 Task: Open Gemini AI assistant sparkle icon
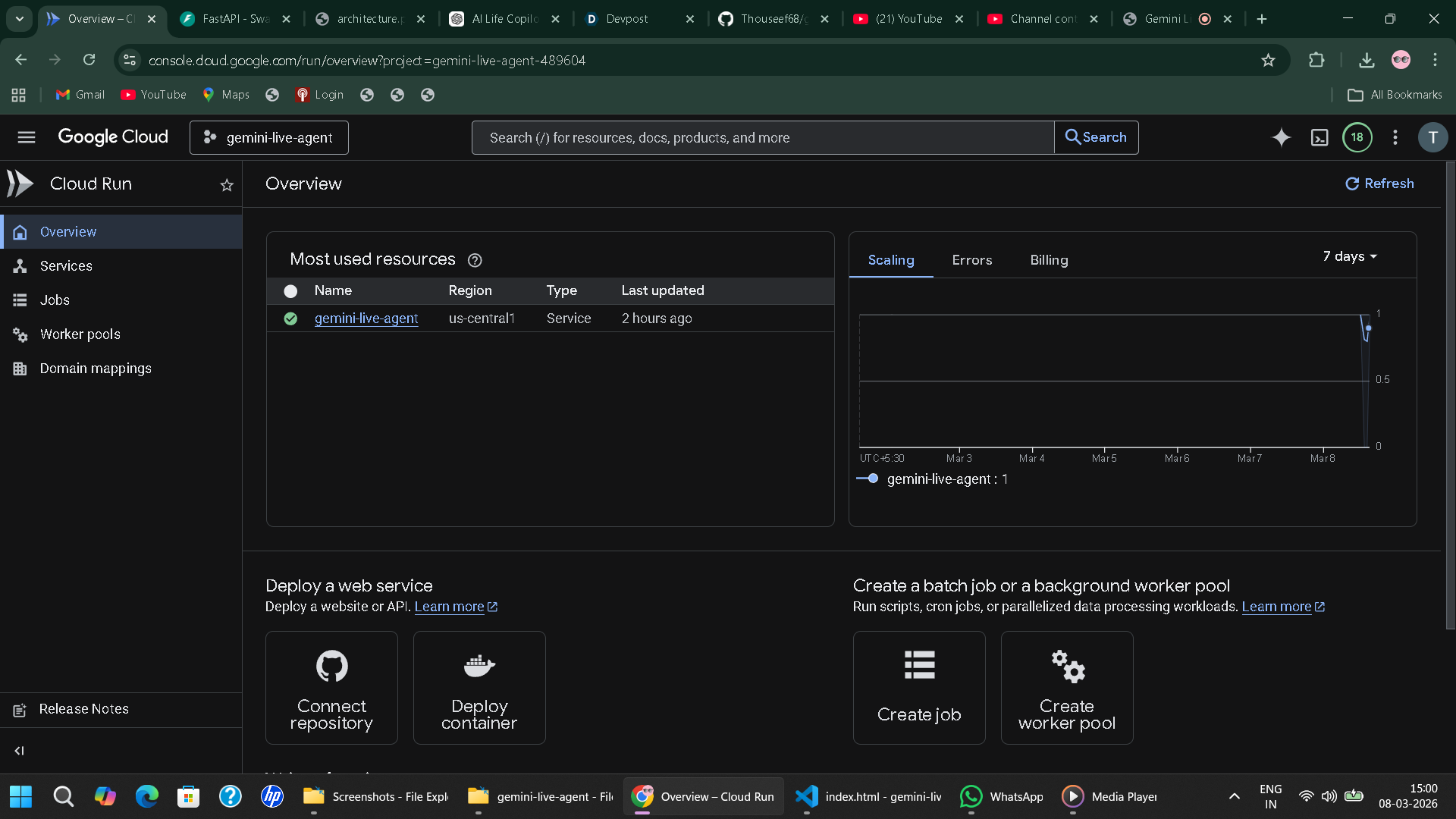tap(1281, 137)
